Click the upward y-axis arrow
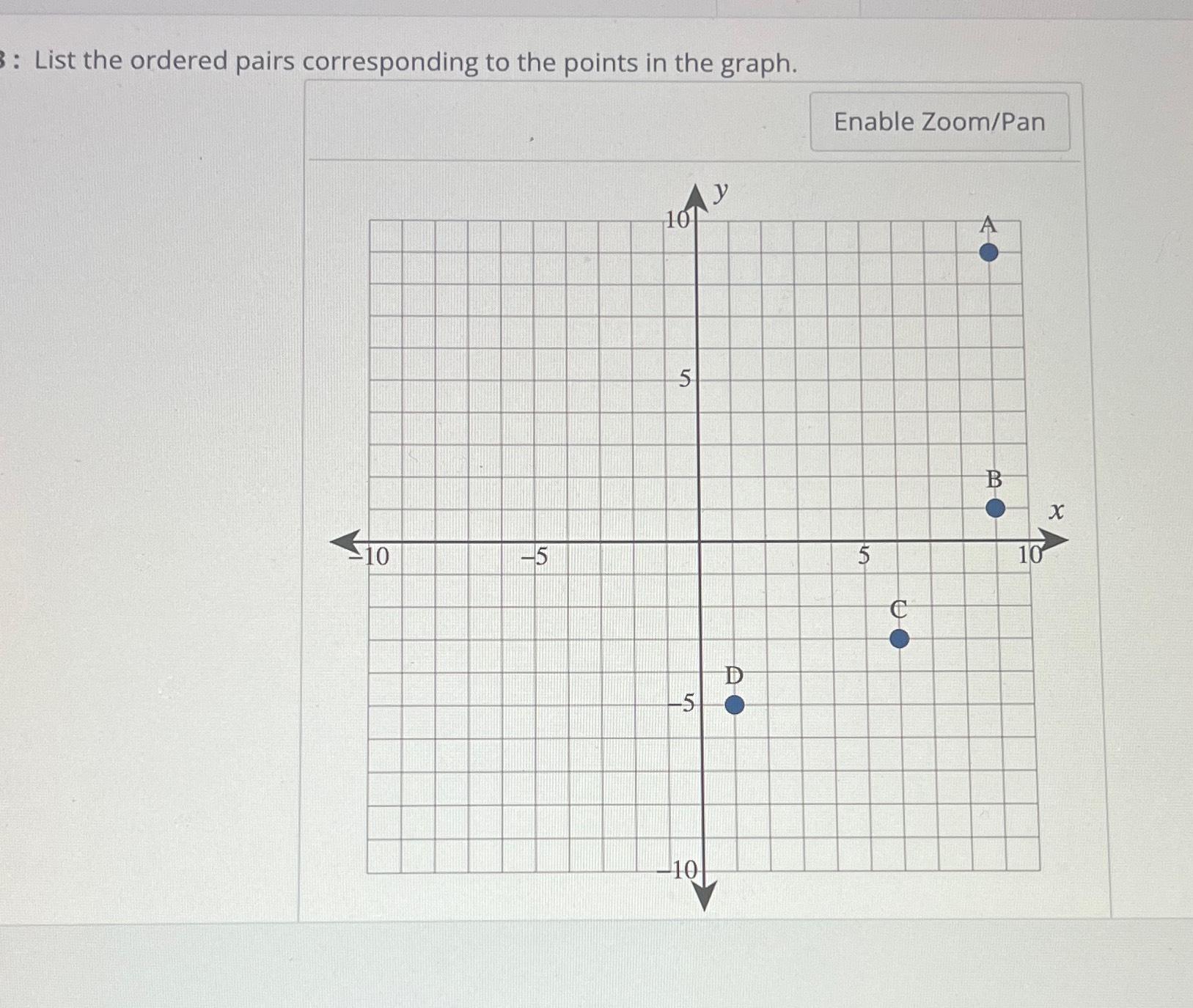This screenshot has width=1193, height=1008. 697,196
